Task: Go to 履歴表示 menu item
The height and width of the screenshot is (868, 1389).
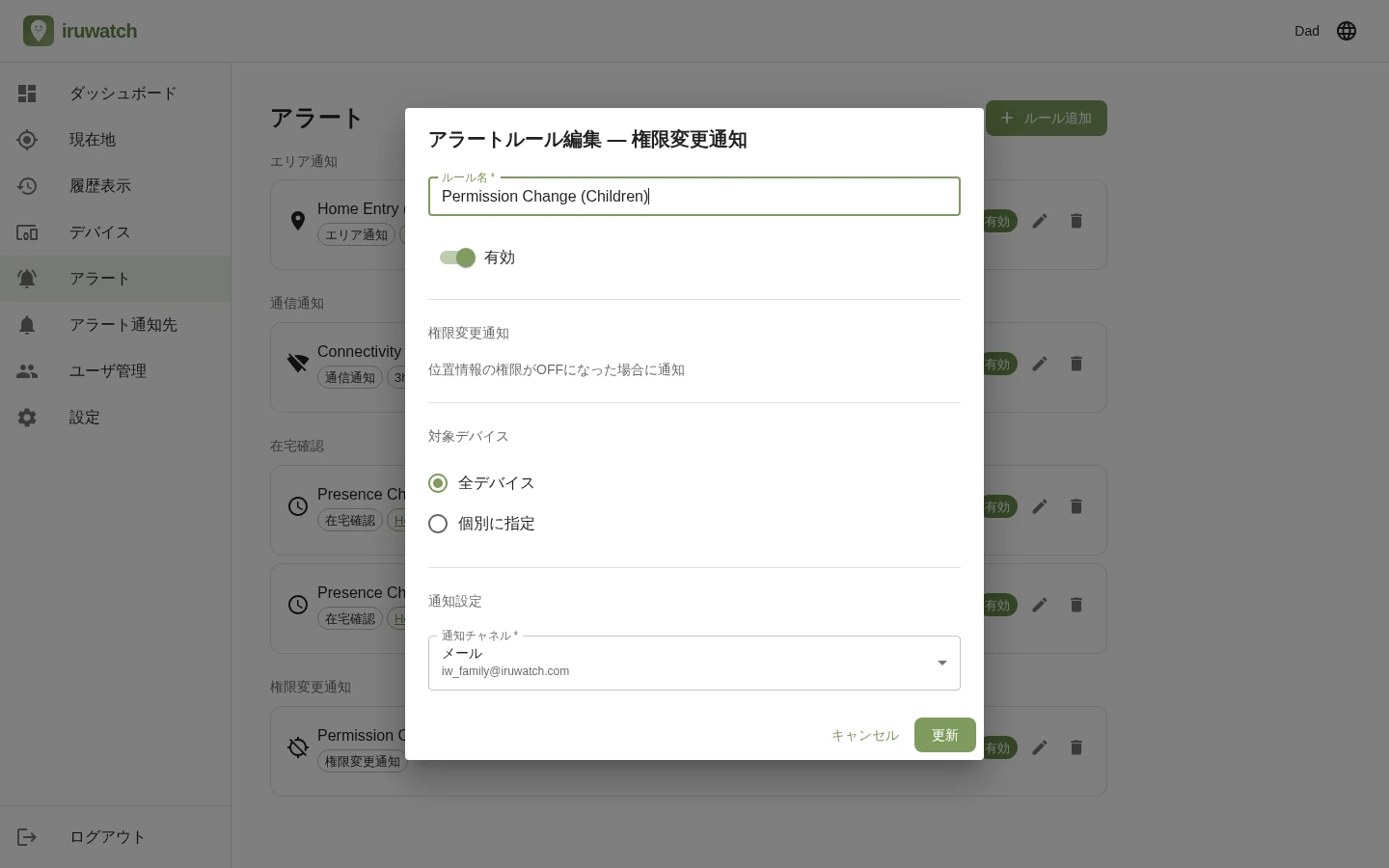Action: tap(116, 186)
